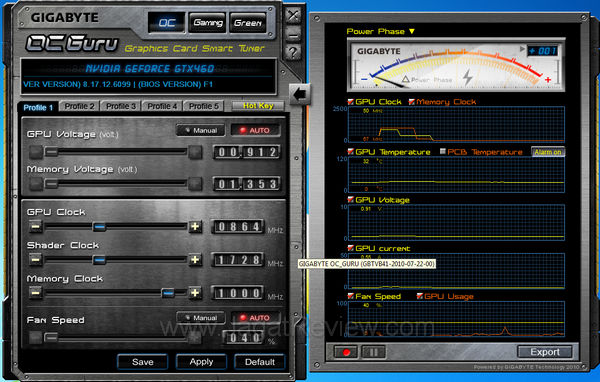The image size is (600, 382).
Task: Start recording with the red dot button
Action: (346, 352)
